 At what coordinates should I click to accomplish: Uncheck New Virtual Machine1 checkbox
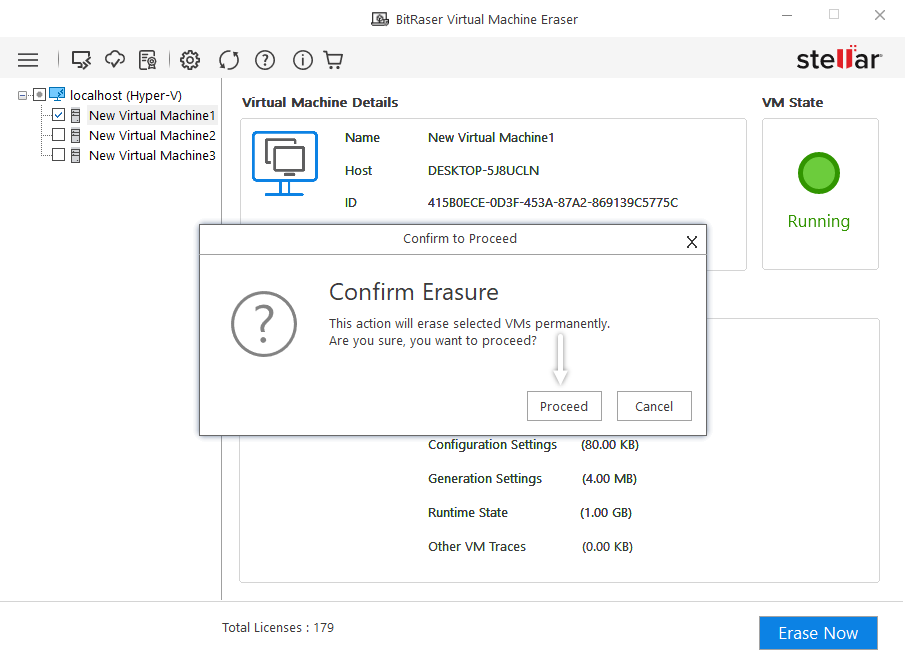point(58,115)
